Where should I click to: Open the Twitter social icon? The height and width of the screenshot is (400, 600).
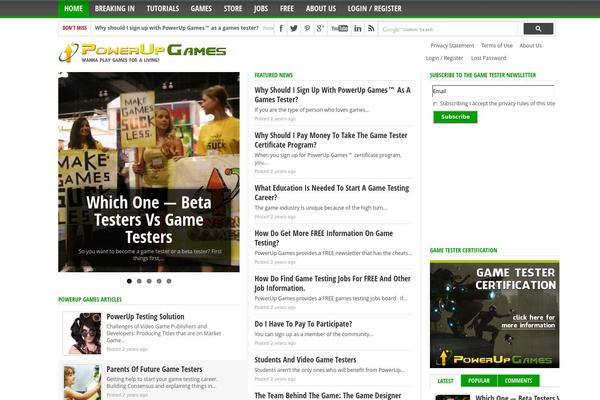[x=294, y=29]
